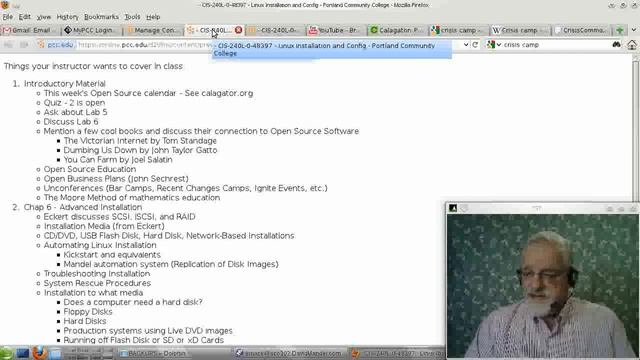
Task: Open the file manager panel icon
Action: (55, 353)
